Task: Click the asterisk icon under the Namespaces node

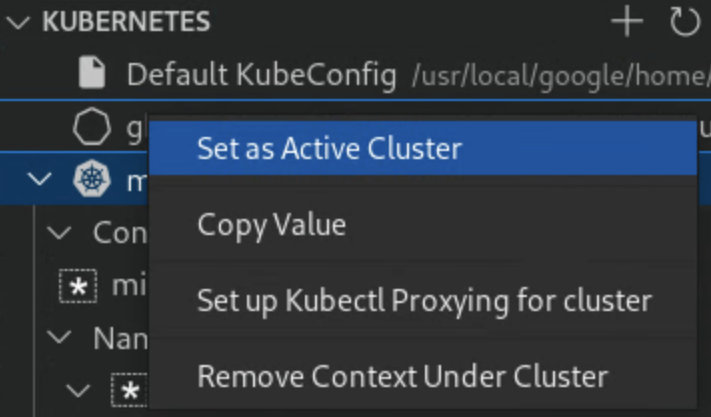Action: pos(131,392)
